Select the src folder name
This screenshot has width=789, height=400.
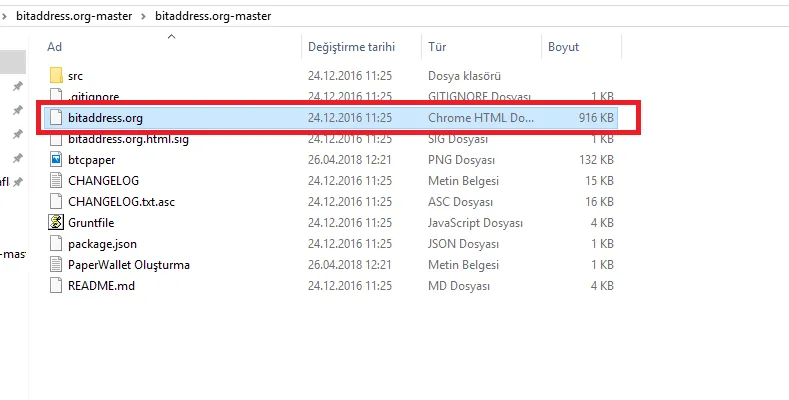[75, 76]
